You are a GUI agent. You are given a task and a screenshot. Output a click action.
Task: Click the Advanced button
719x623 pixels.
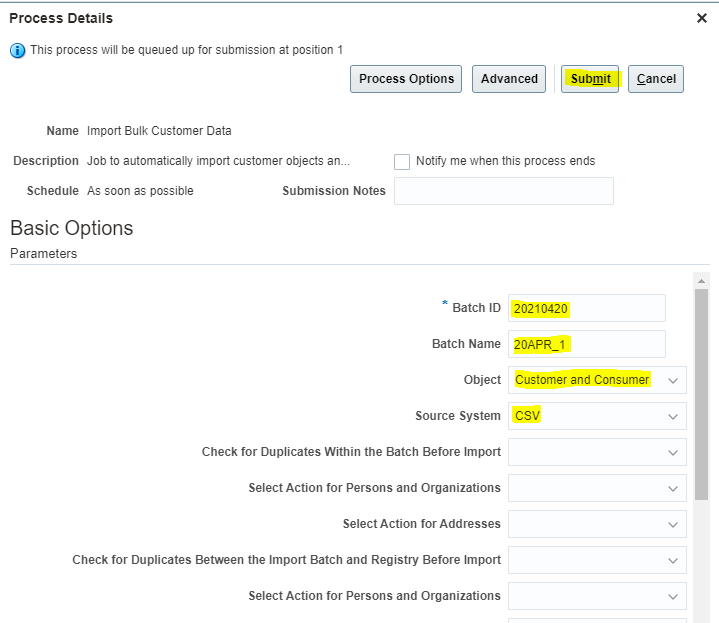click(x=509, y=79)
